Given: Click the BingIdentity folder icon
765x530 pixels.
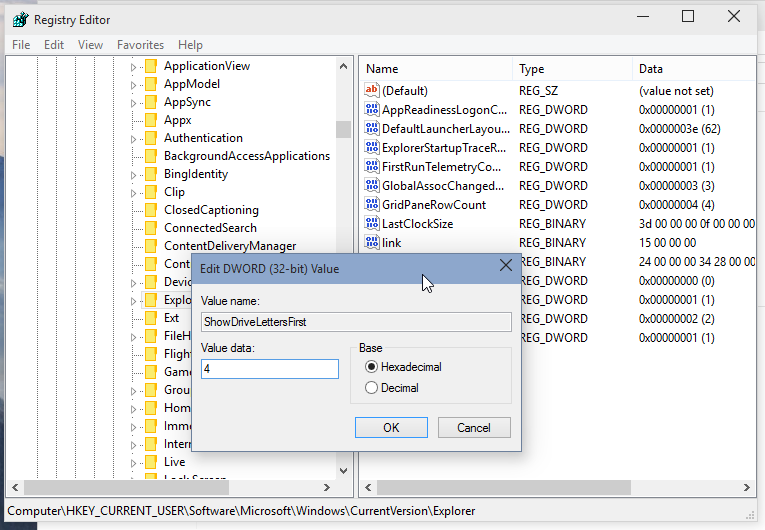Looking at the screenshot, I should coord(151,174).
